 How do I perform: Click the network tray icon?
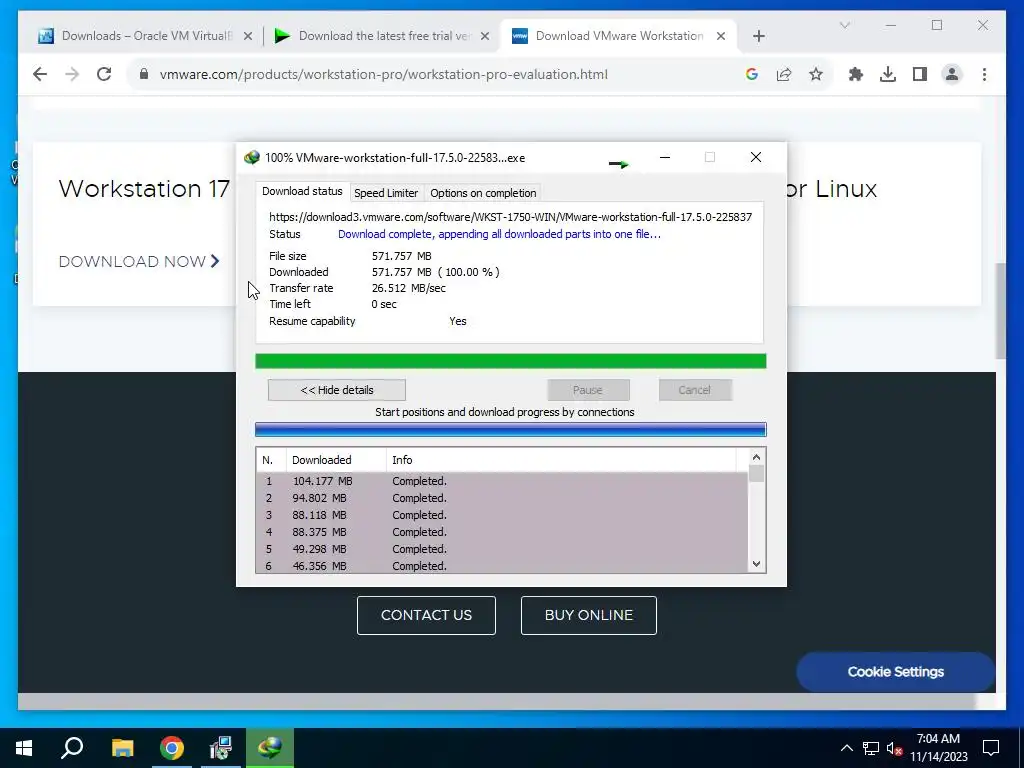pyautogui.click(x=871, y=748)
